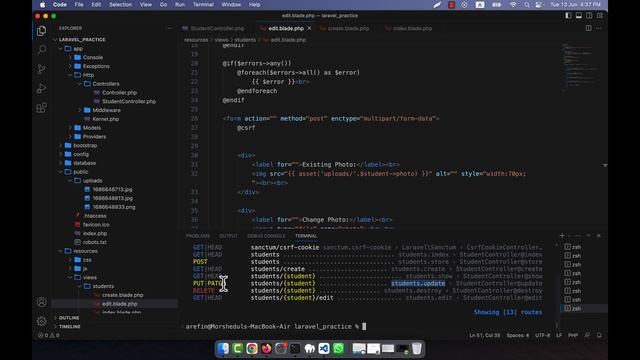Open the Explorer view in activity bar
Screen dimensions: 640x360
point(41,31)
